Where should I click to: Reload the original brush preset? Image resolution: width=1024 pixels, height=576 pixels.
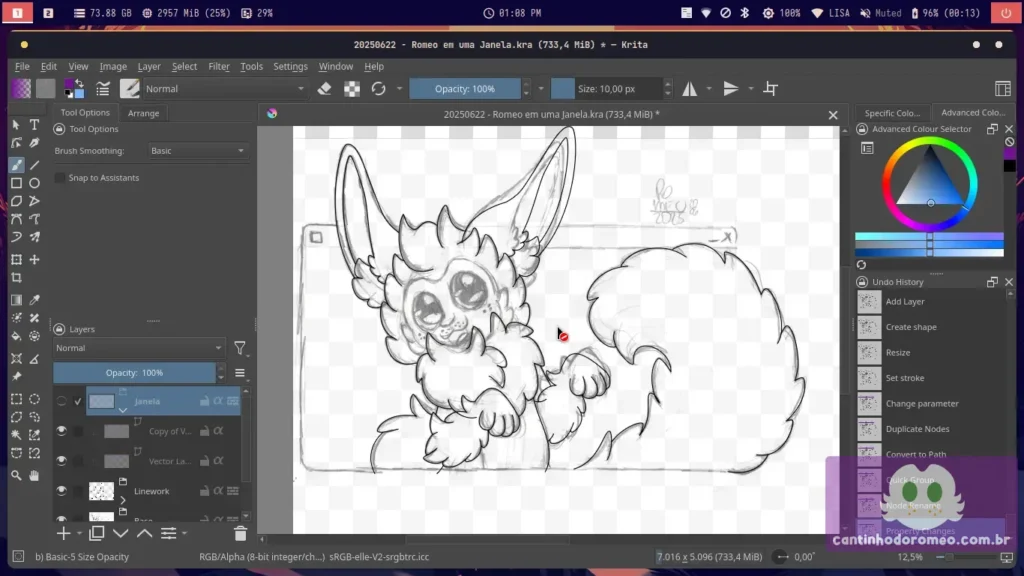click(x=379, y=89)
